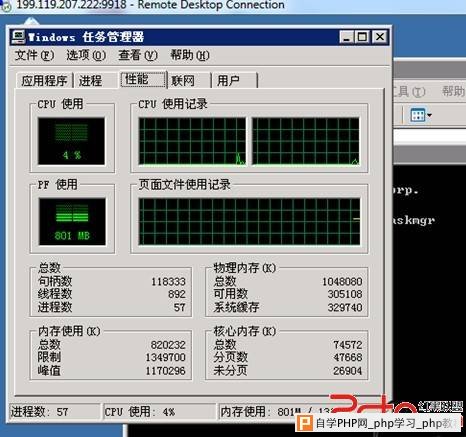
Task: Select the 性能 tab
Action: click(143, 79)
